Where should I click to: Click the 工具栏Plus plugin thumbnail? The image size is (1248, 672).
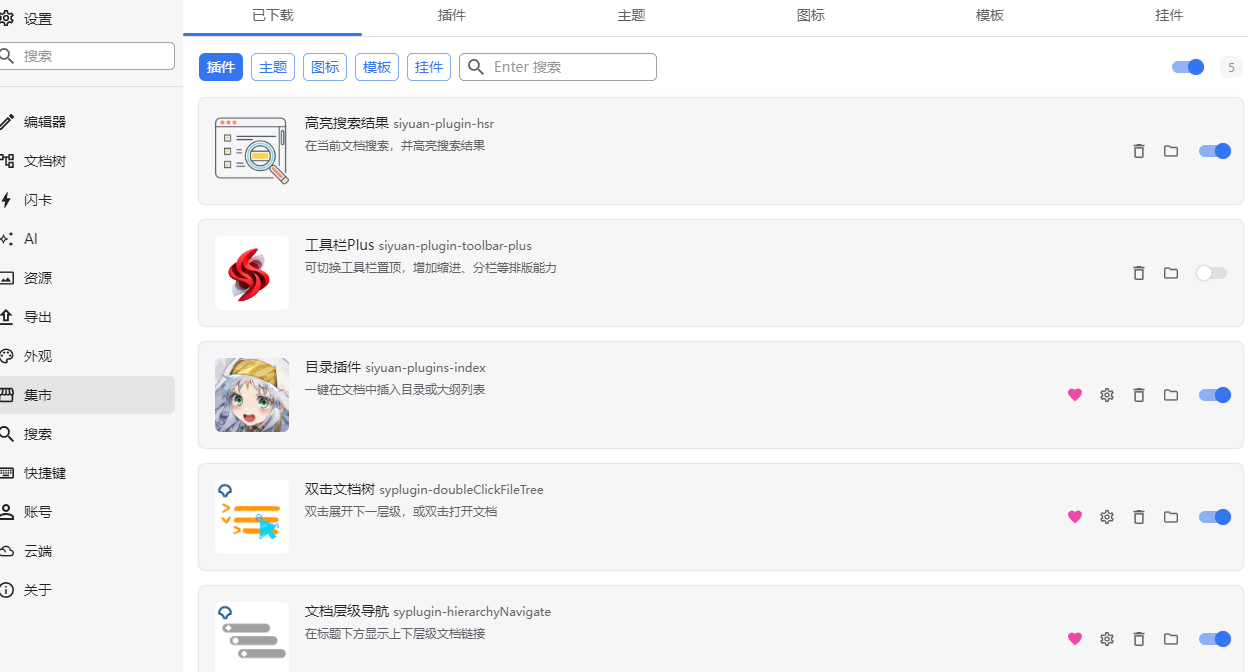pos(252,273)
